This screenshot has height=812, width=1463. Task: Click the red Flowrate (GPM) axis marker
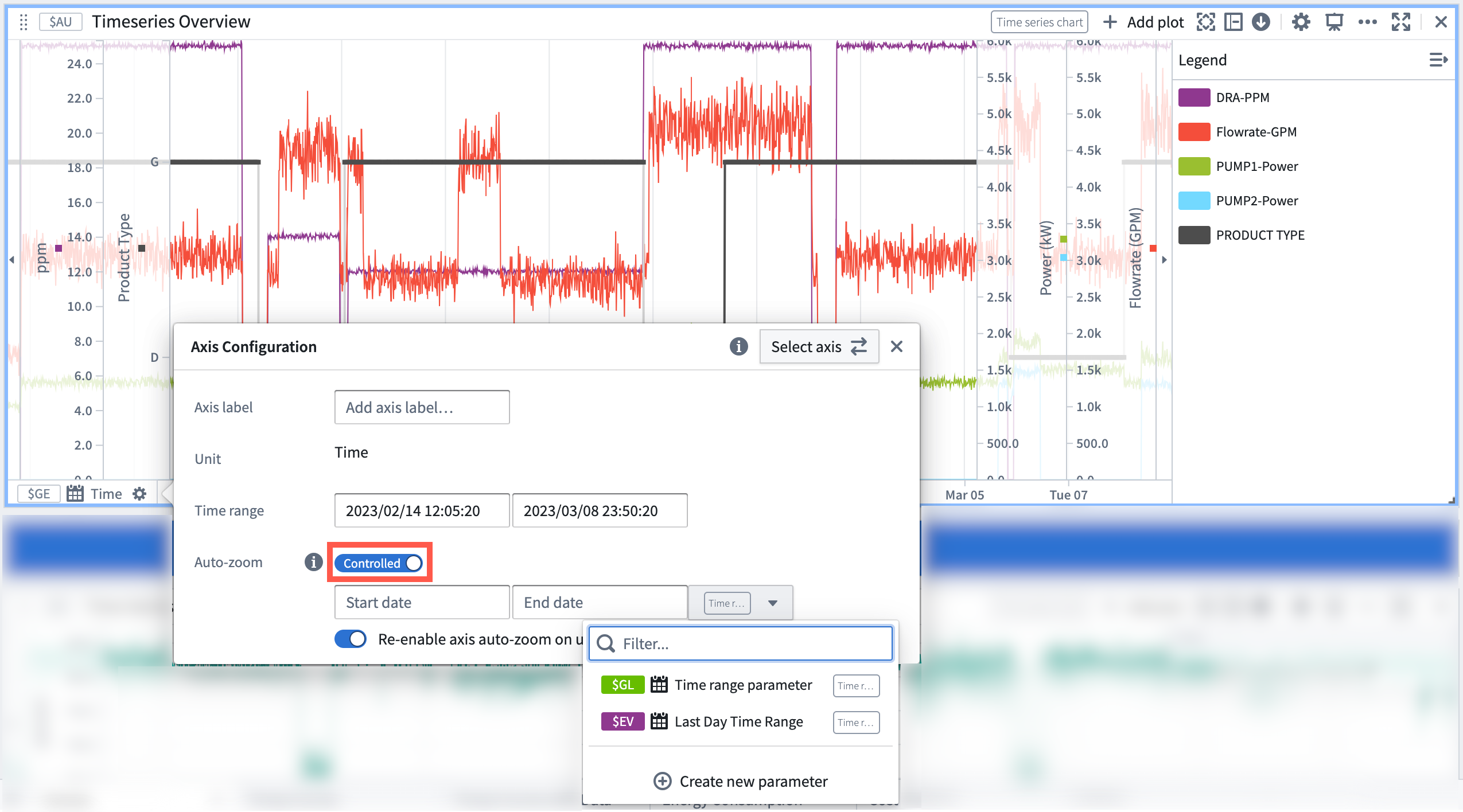(1153, 248)
